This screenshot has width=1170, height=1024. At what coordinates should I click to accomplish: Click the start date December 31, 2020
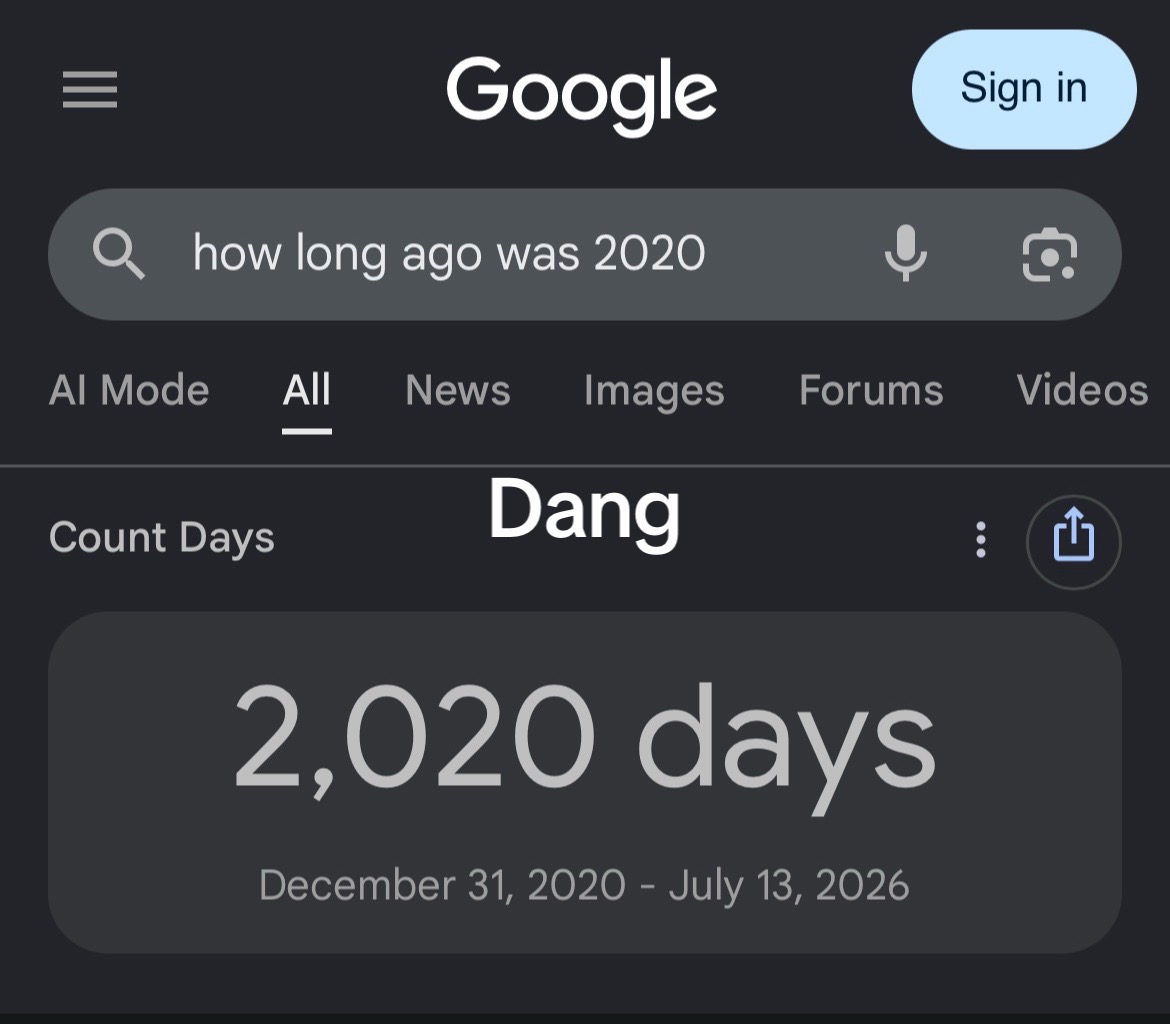click(442, 885)
